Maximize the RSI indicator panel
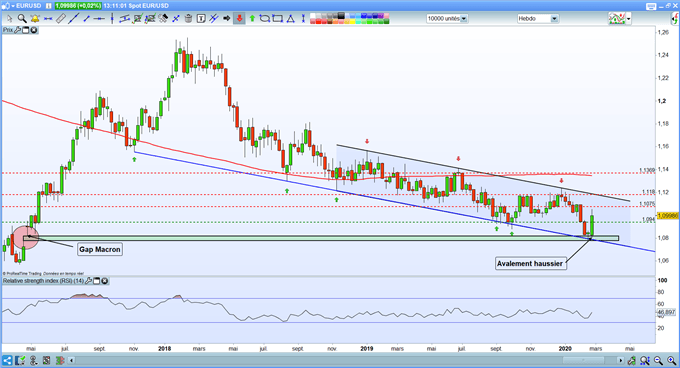 click(x=96, y=281)
